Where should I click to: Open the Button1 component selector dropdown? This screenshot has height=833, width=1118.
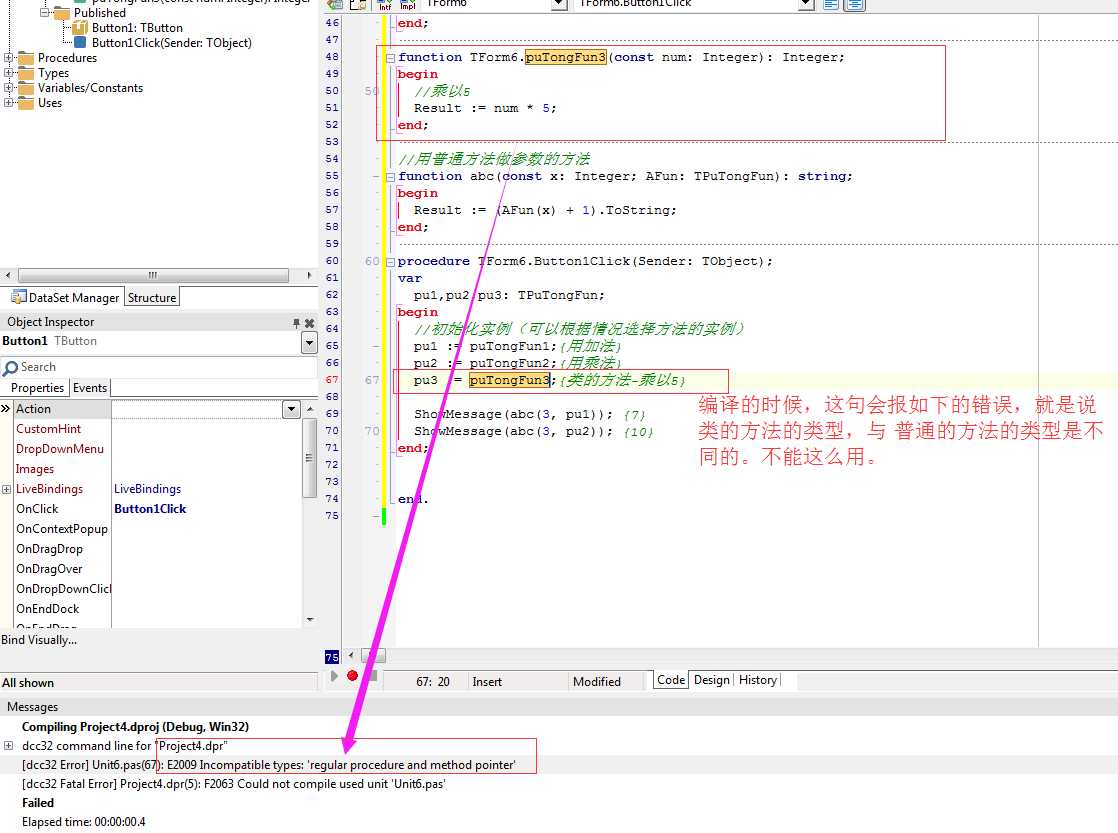[309, 343]
